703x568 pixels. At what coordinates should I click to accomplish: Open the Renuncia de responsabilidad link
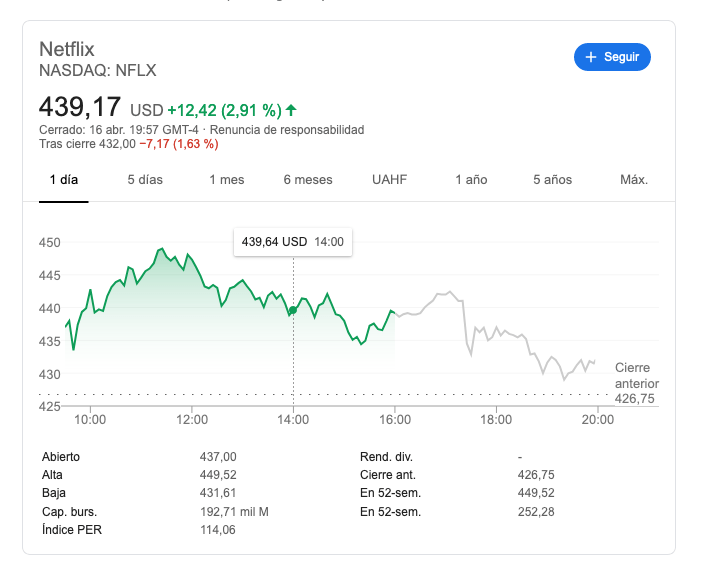287,130
